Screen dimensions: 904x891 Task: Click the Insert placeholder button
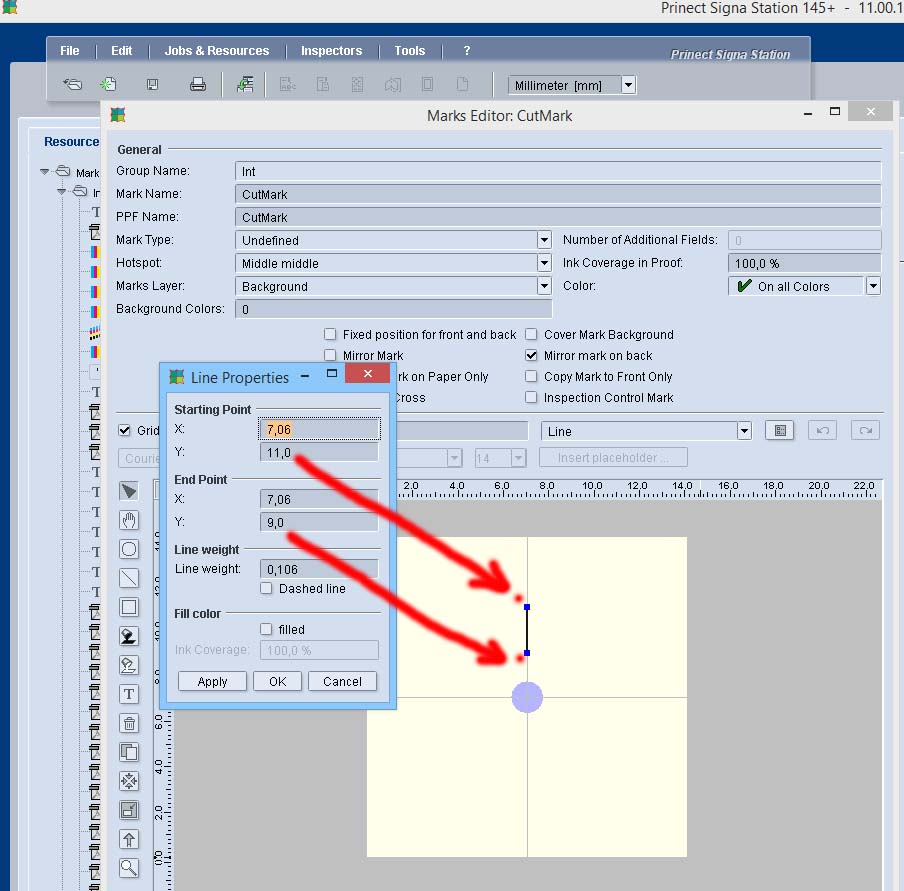coord(613,457)
